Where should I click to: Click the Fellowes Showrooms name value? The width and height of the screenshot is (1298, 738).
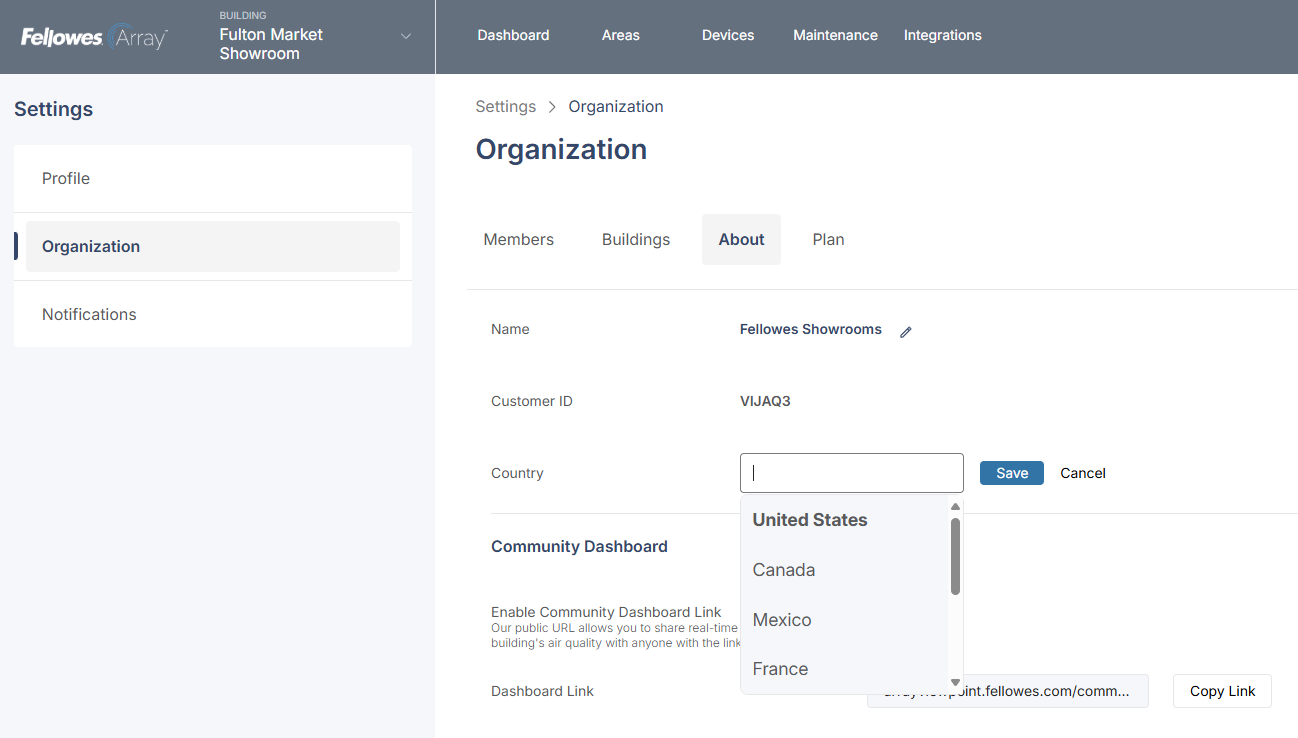point(811,329)
